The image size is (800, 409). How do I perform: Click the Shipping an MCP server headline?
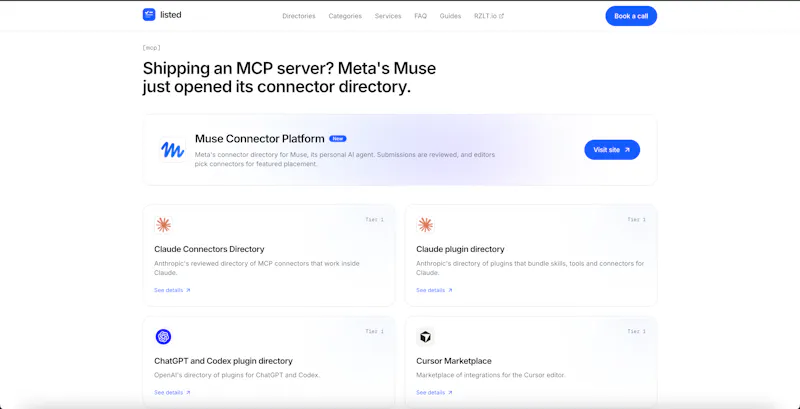289,78
